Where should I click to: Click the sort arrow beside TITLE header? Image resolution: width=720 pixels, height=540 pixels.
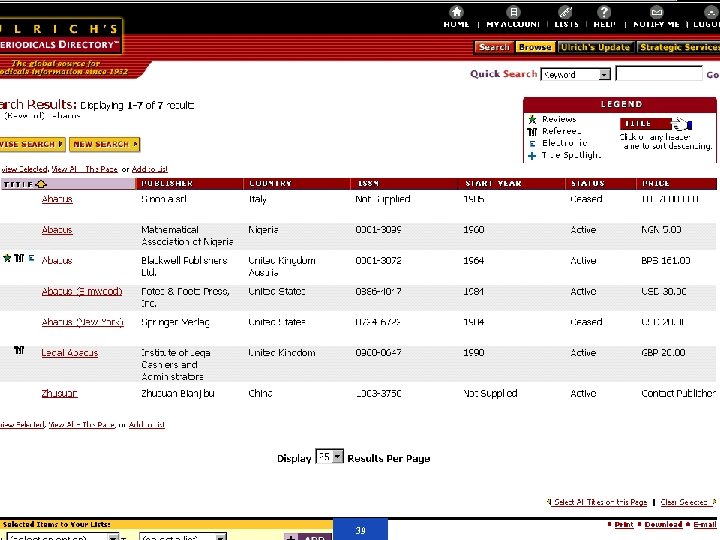(41, 184)
